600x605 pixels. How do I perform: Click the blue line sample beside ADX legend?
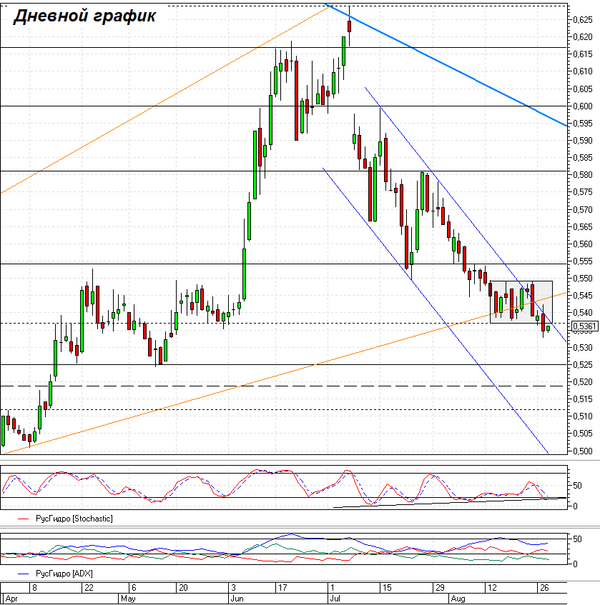tap(24, 574)
